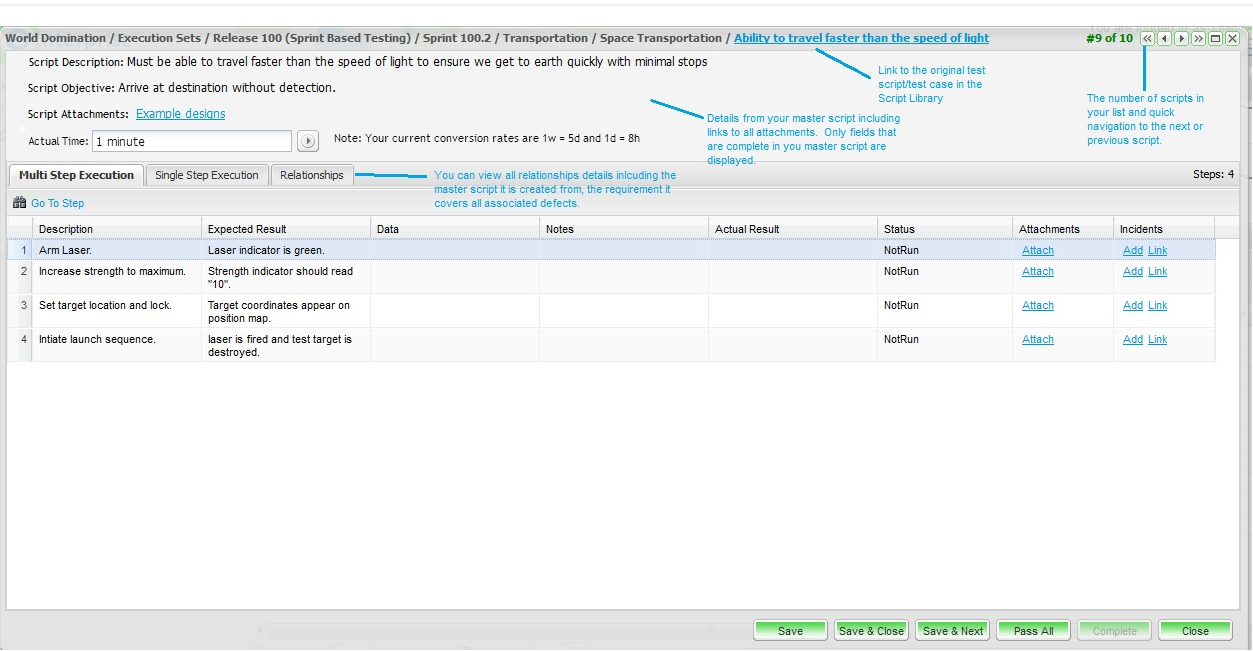Open the 'Ability to travel faster' script link
Screen dimensions: 1253x651
(x=861, y=38)
